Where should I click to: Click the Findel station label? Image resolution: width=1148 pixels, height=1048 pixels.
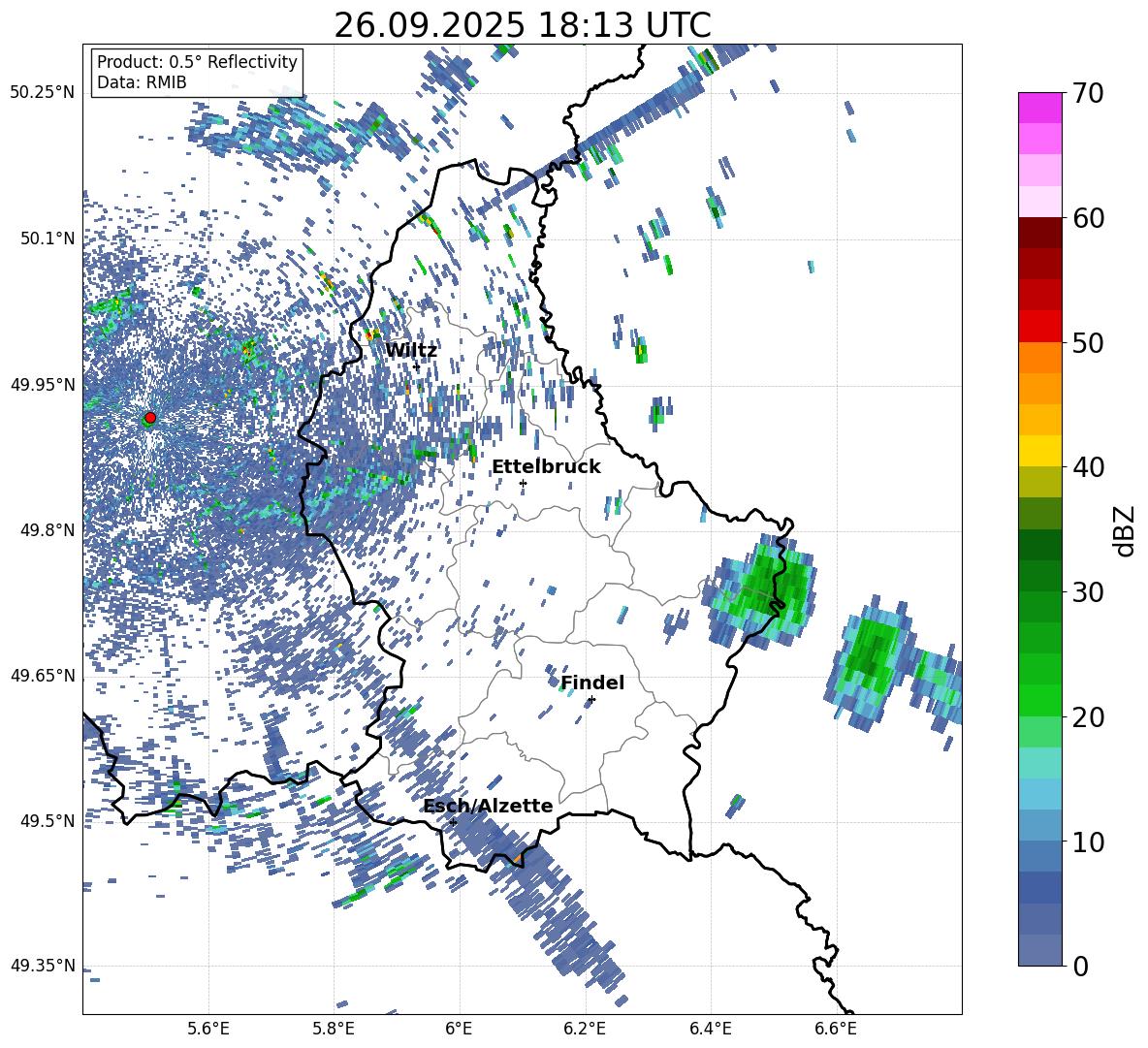coord(592,683)
